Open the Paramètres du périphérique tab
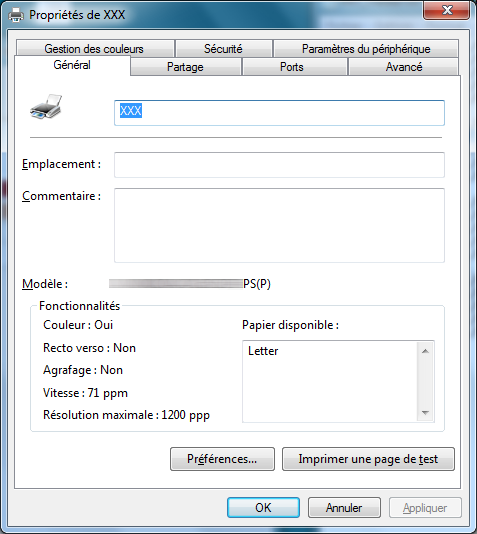Screen dimensions: 477x534 click(366, 48)
